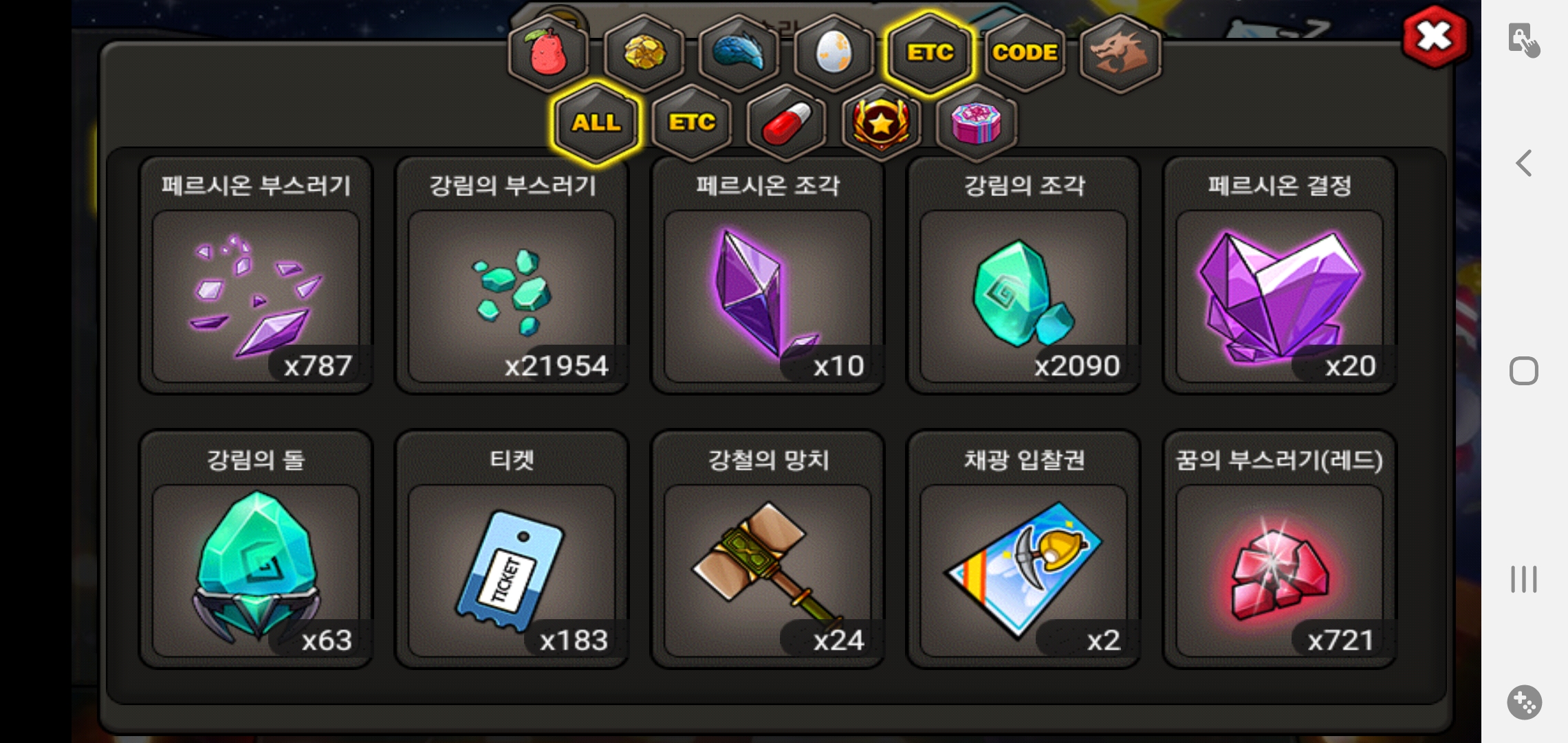Select the gold nugget category hexagon
1568x743 pixels.
pyautogui.click(x=644, y=53)
